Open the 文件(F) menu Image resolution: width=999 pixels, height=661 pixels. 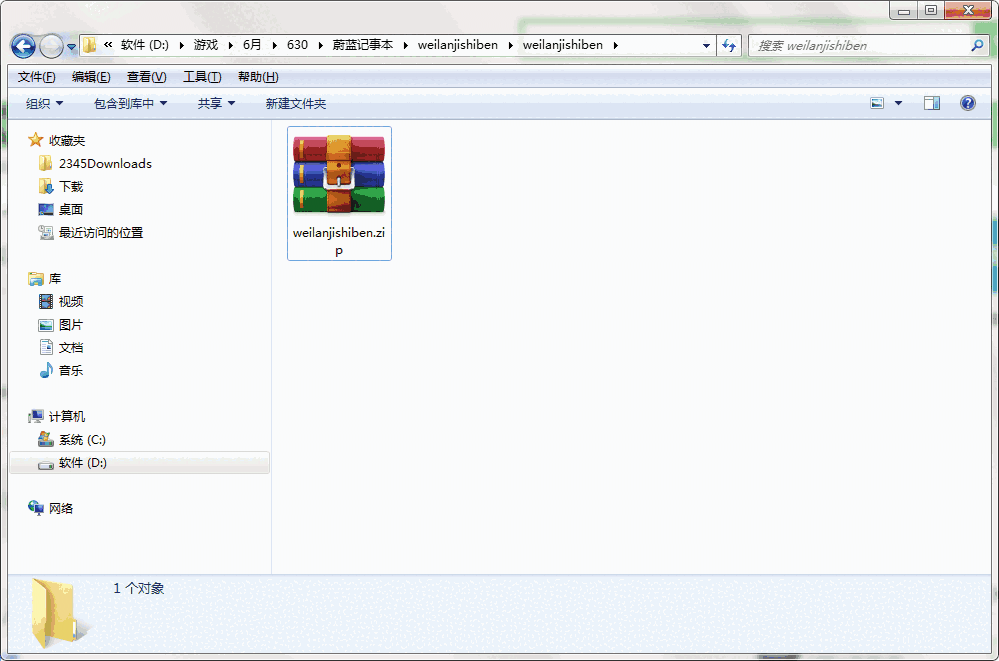(x=36, y=77)
